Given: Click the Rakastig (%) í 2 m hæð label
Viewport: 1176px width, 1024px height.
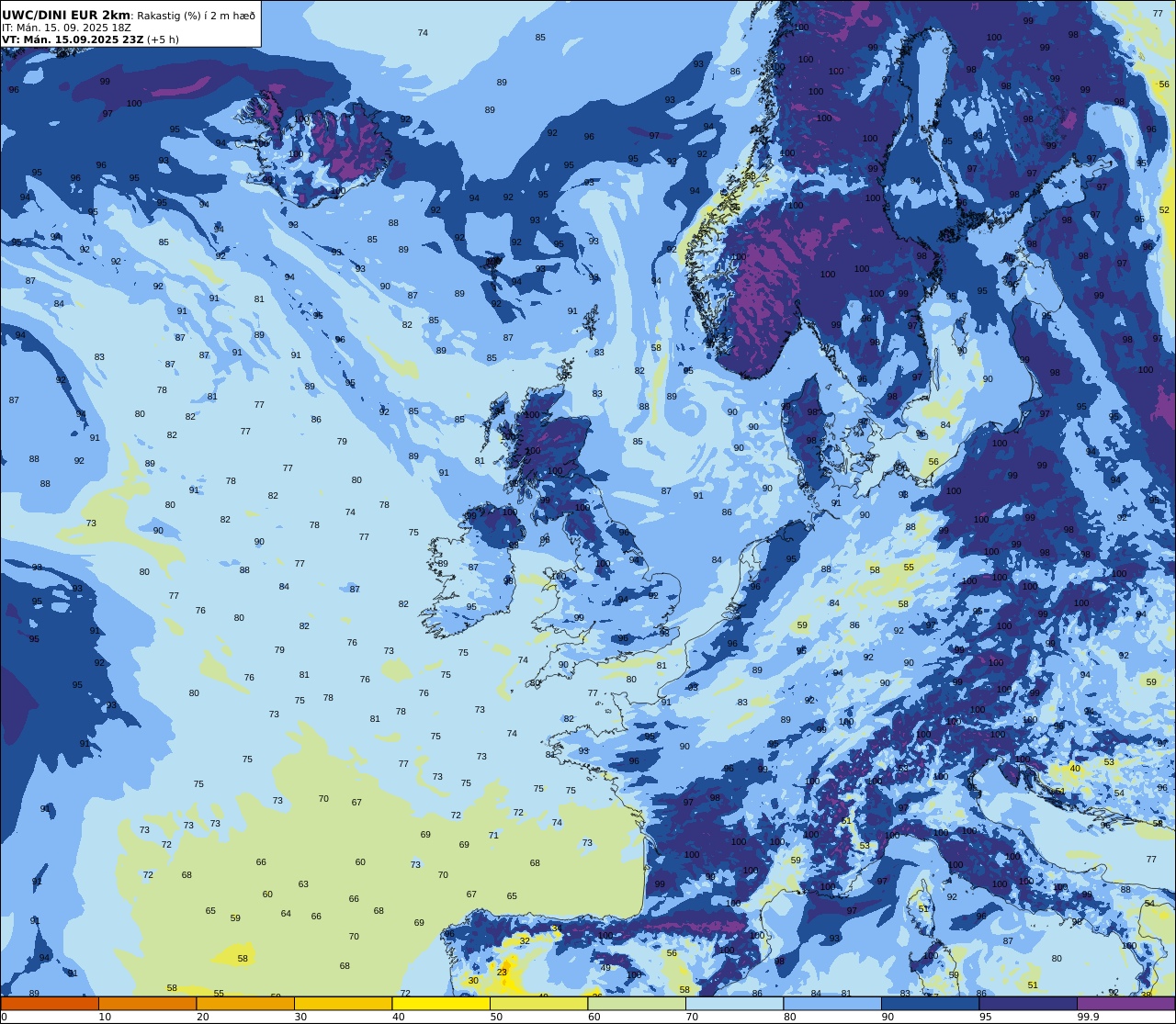Looking at the screenshot, I should coord(196,16).
